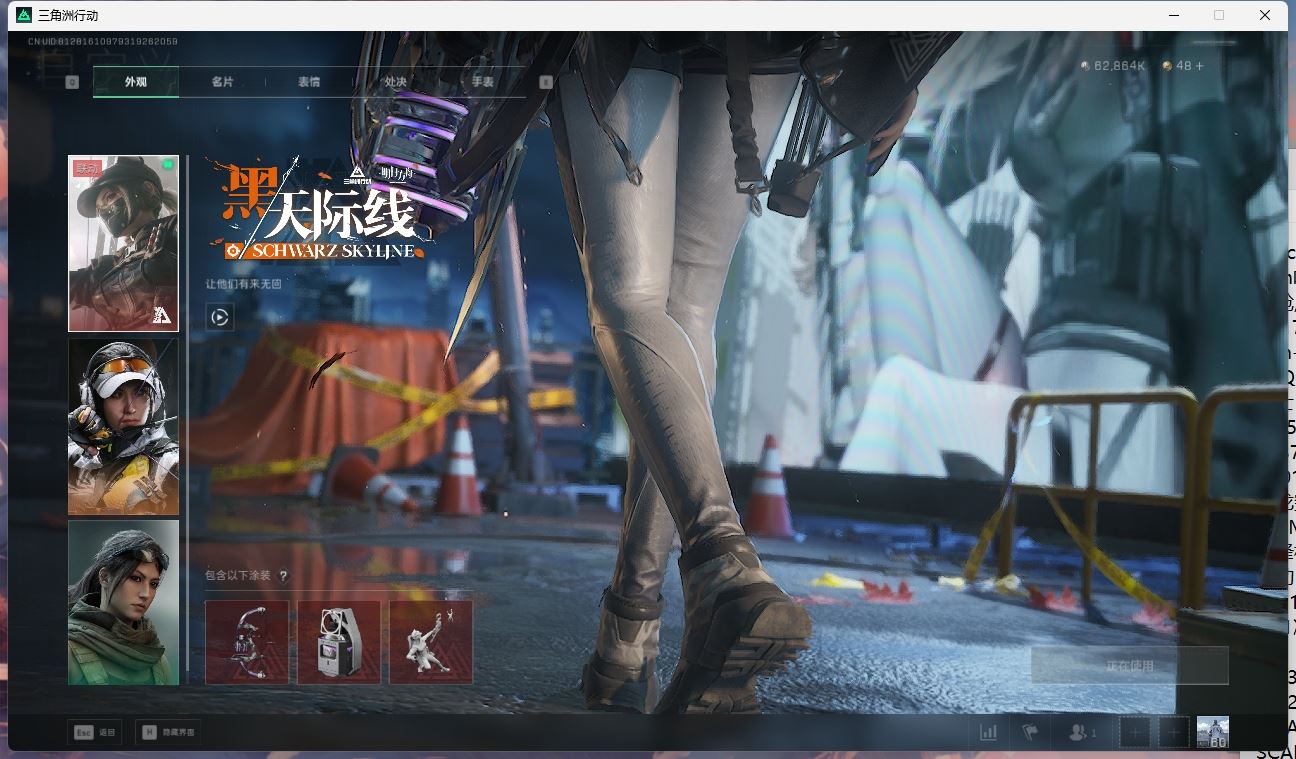Viewport: 1296px width, 759px height.
Task: Add teammate in first empty plus slot
Action: coord(1134,732)
